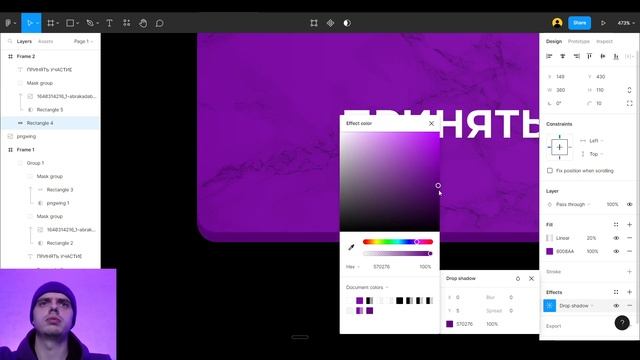Click the Align right icon

tap(576, 56)
